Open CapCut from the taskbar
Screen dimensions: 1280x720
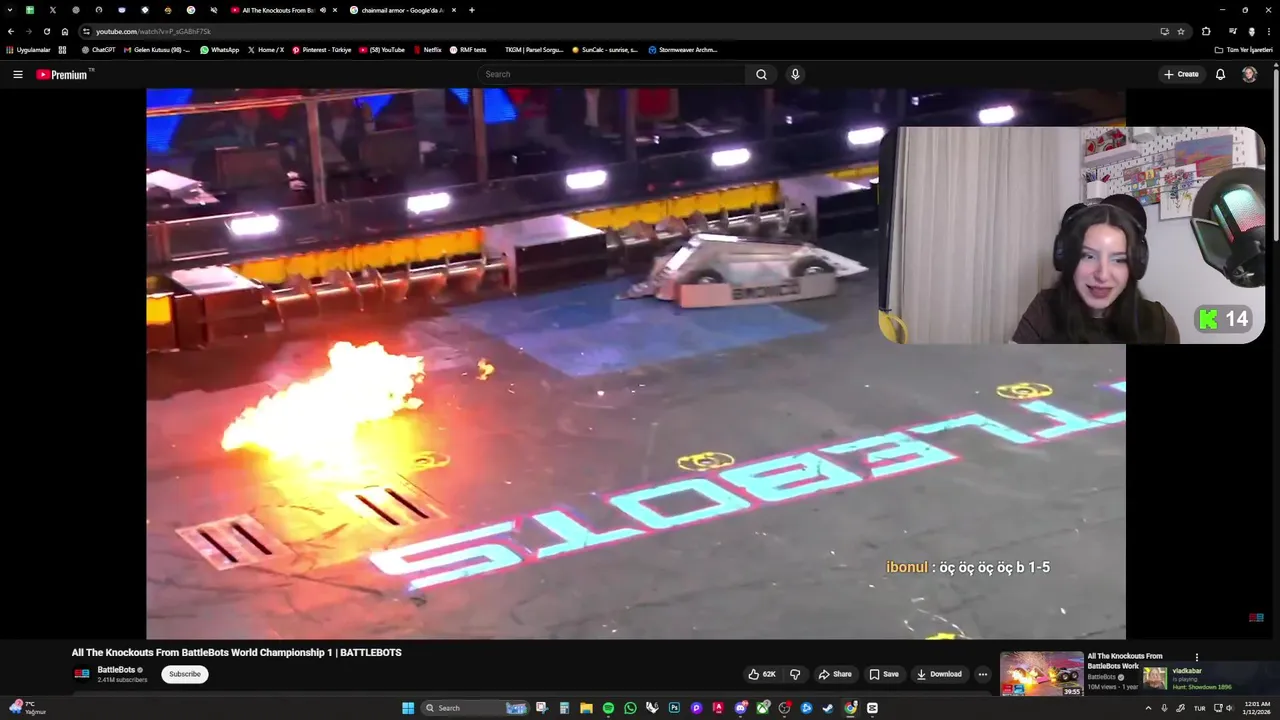pos(872,708)
